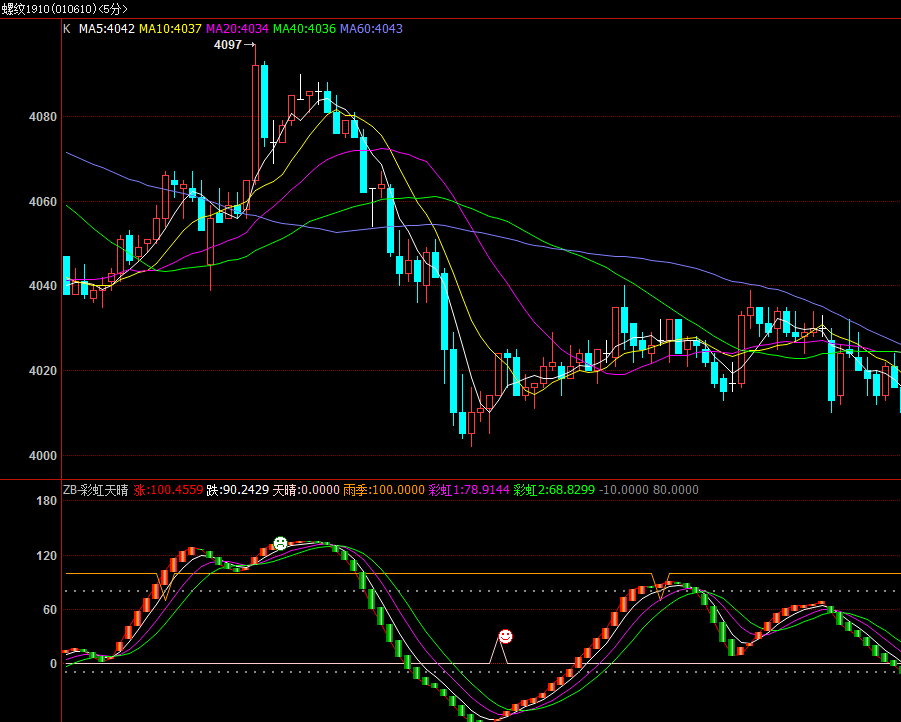Select the 4020 price axis label
The height and width of the screenshot is (722, 901).
(x=43, y=371)
